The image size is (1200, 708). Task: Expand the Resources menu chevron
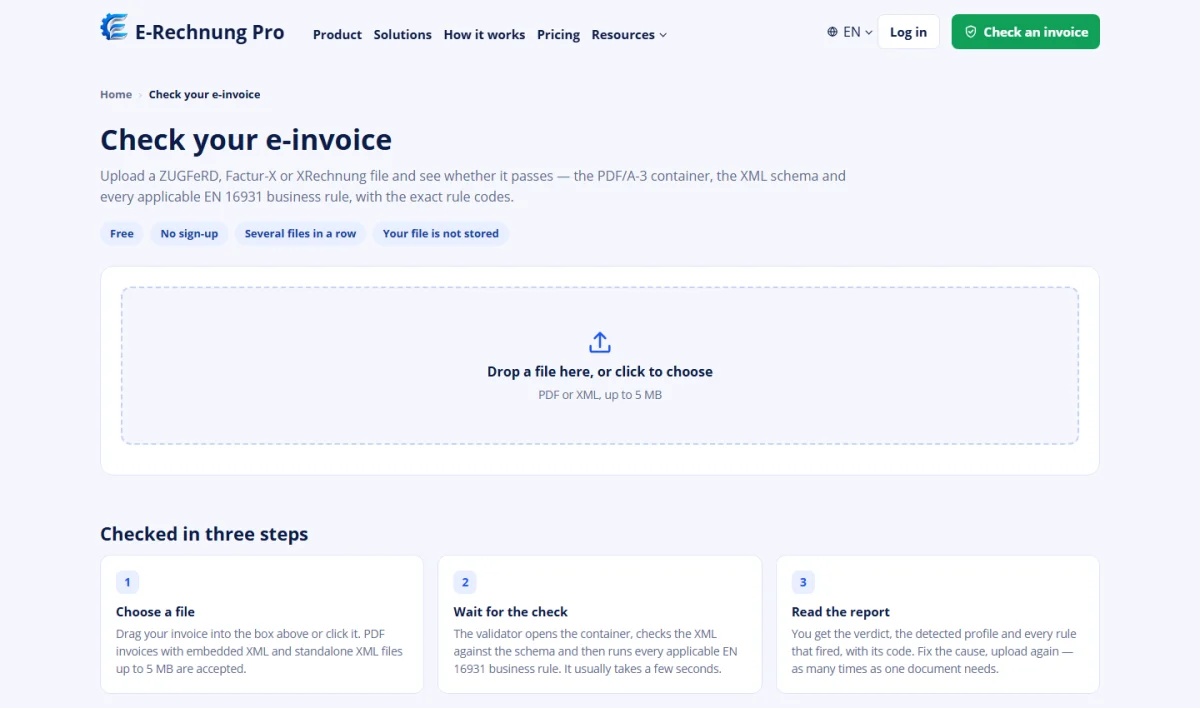coord(662,35)
